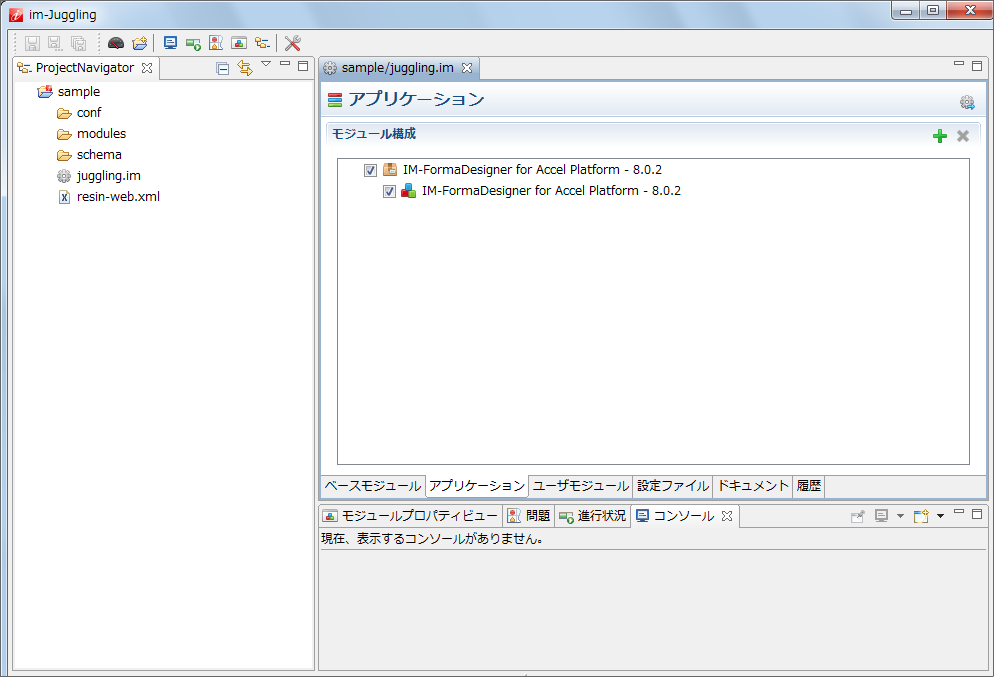This screenshot has height=677, width=994.
Task: Click the display selected console icon
Action: 881,516
